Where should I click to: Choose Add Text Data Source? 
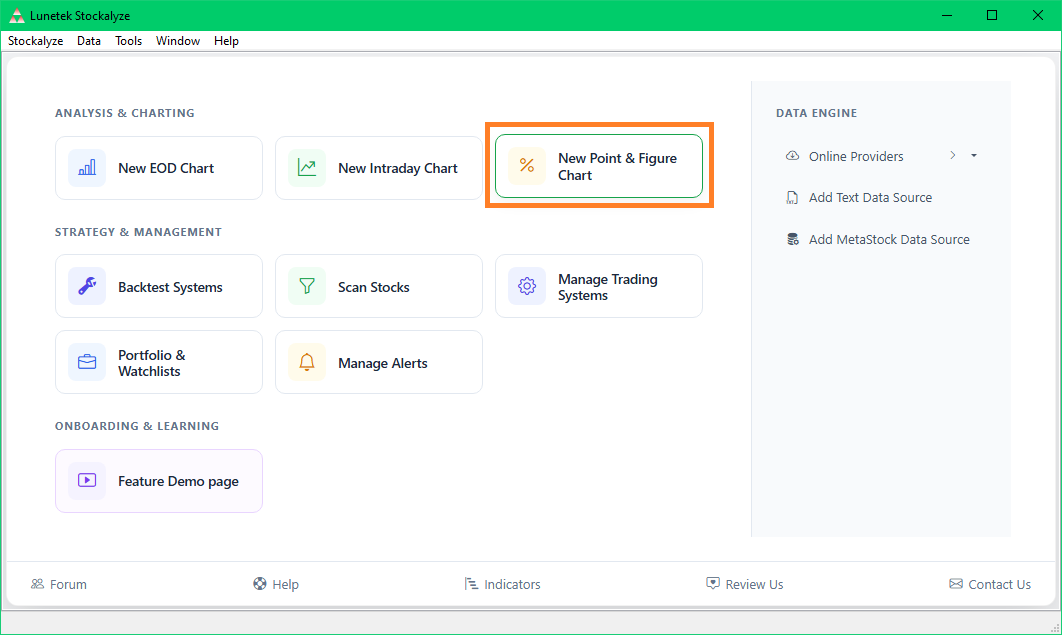pyautogui.click(x=870, y=198)
